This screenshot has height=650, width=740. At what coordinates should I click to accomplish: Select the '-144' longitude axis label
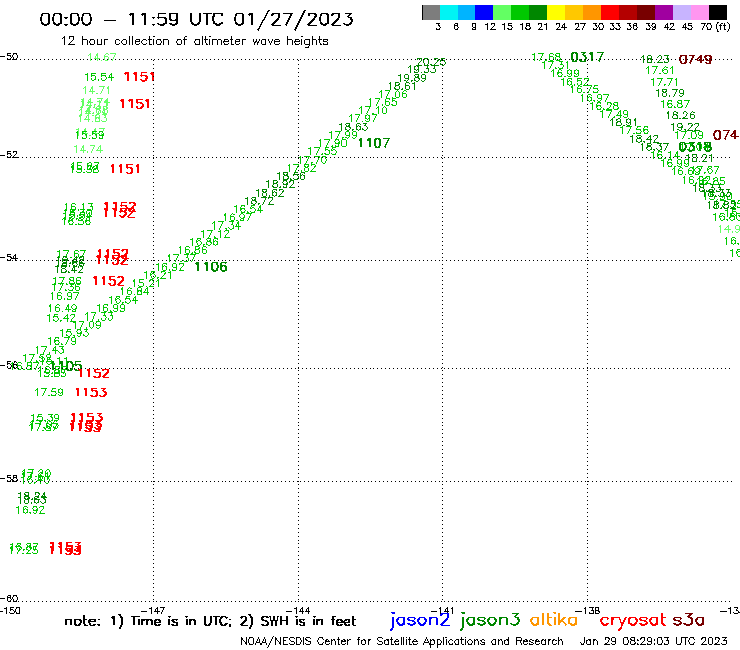[298, 611]
